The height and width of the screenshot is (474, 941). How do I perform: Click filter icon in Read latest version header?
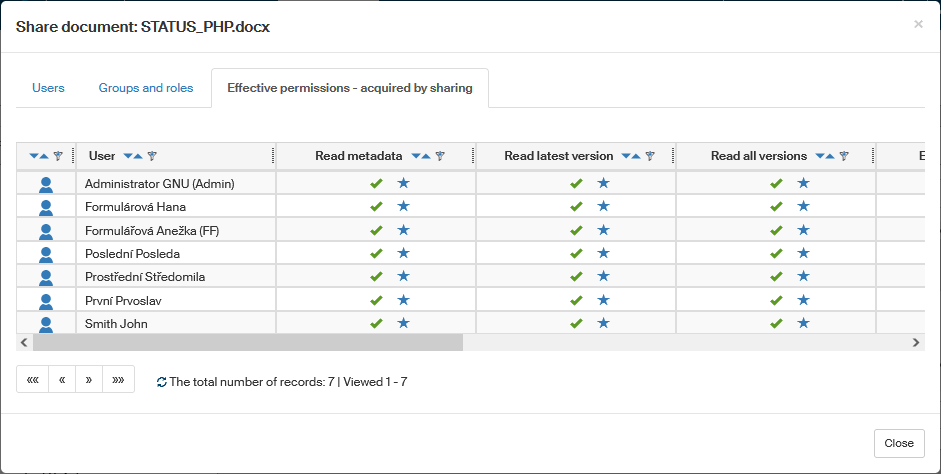click(650, 156)
